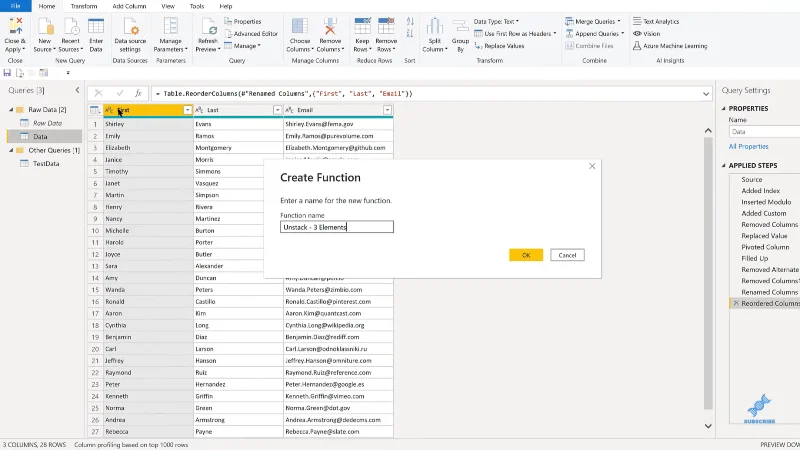Cancel the formula bar edit with X icon
The image size is (800, 450).
98,93
